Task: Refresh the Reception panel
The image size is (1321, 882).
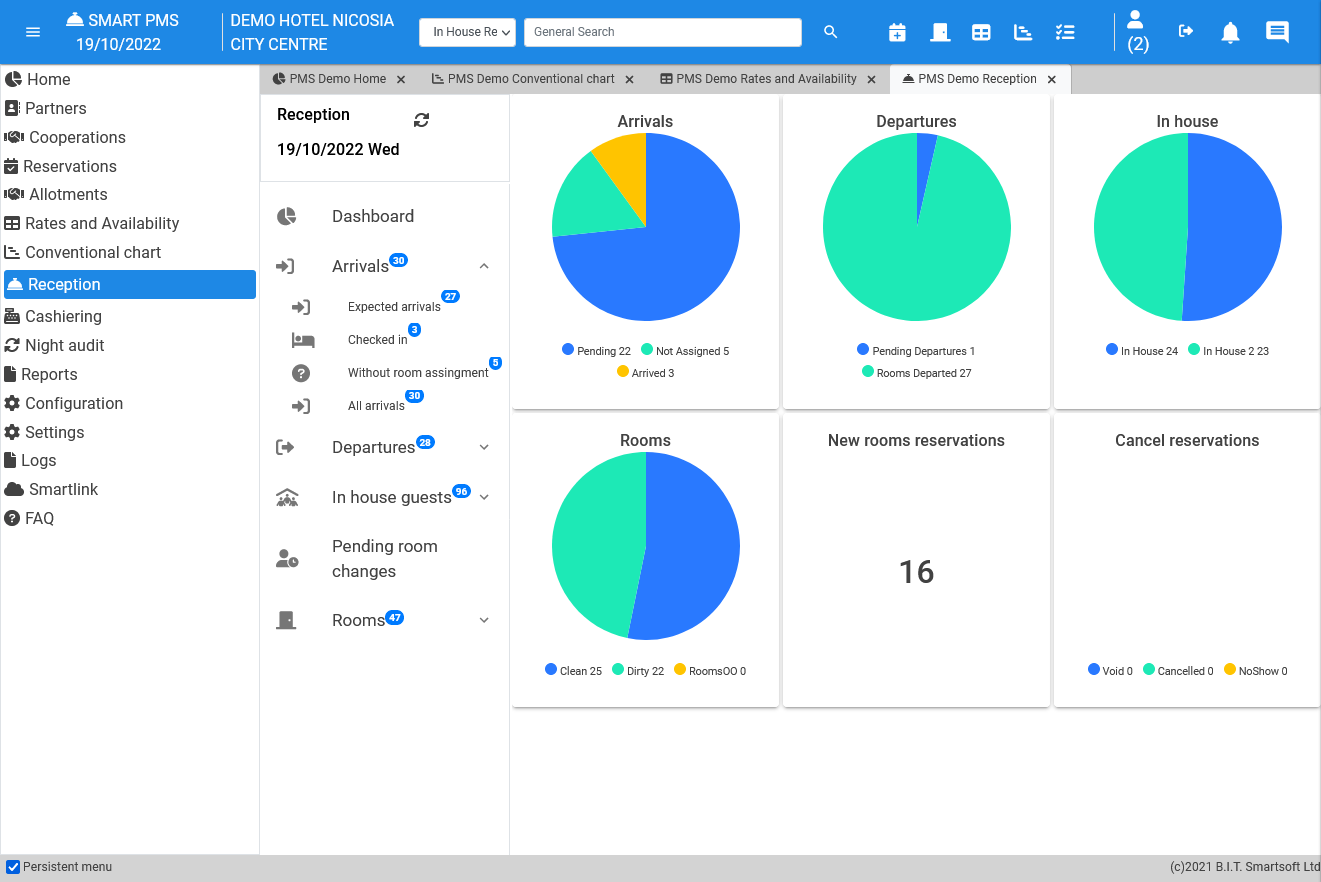Action: coord(421,120)
